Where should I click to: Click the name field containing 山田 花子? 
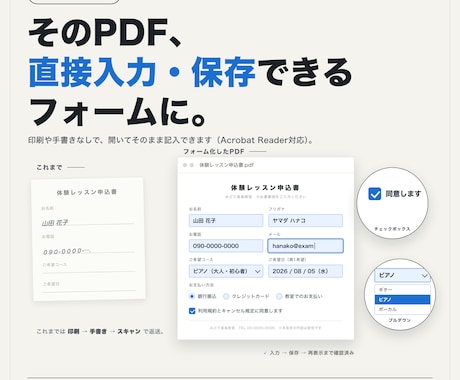pos(226,221)
